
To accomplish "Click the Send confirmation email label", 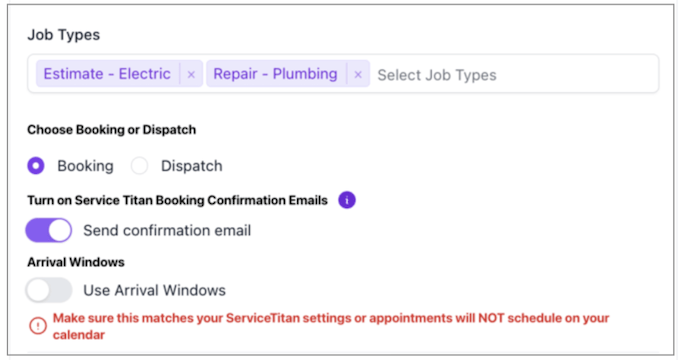I will [167, 230].
